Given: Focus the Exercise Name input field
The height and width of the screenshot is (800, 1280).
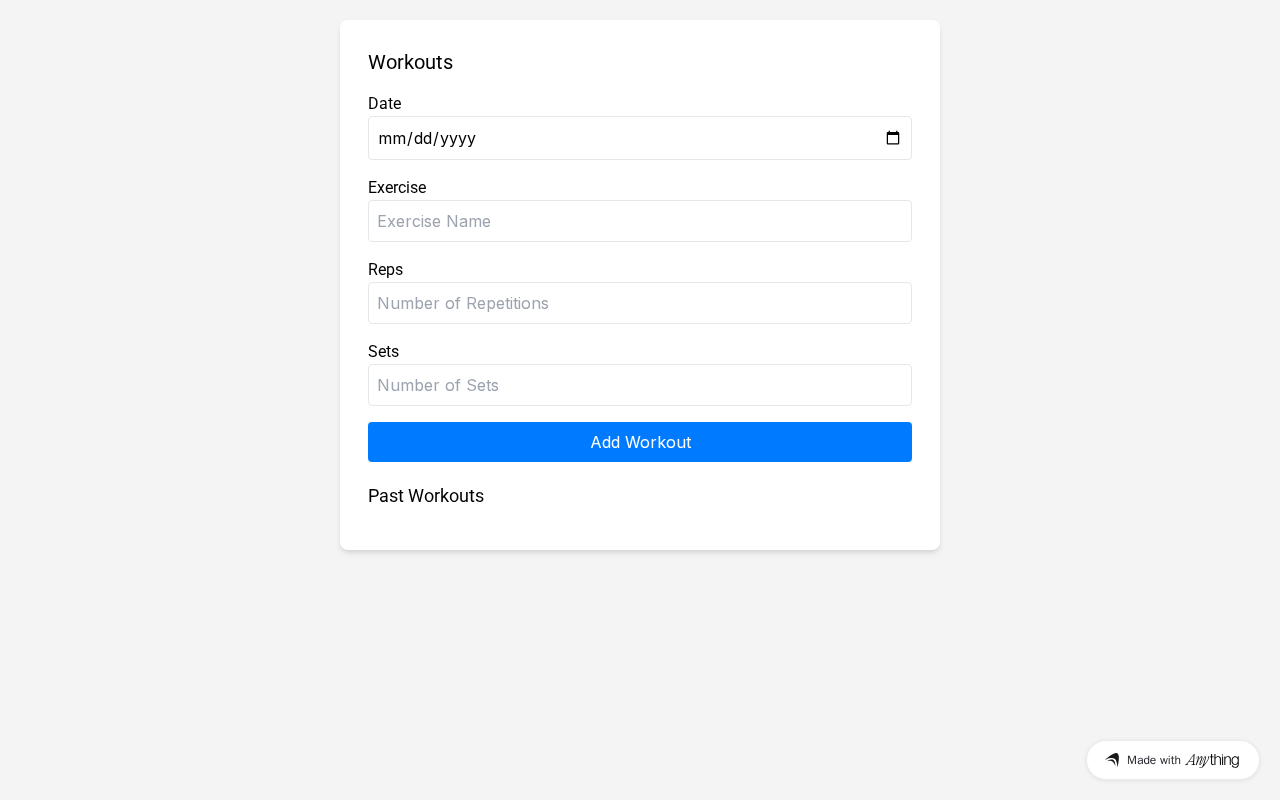Looking at the screenshot, I should point(640,221).
